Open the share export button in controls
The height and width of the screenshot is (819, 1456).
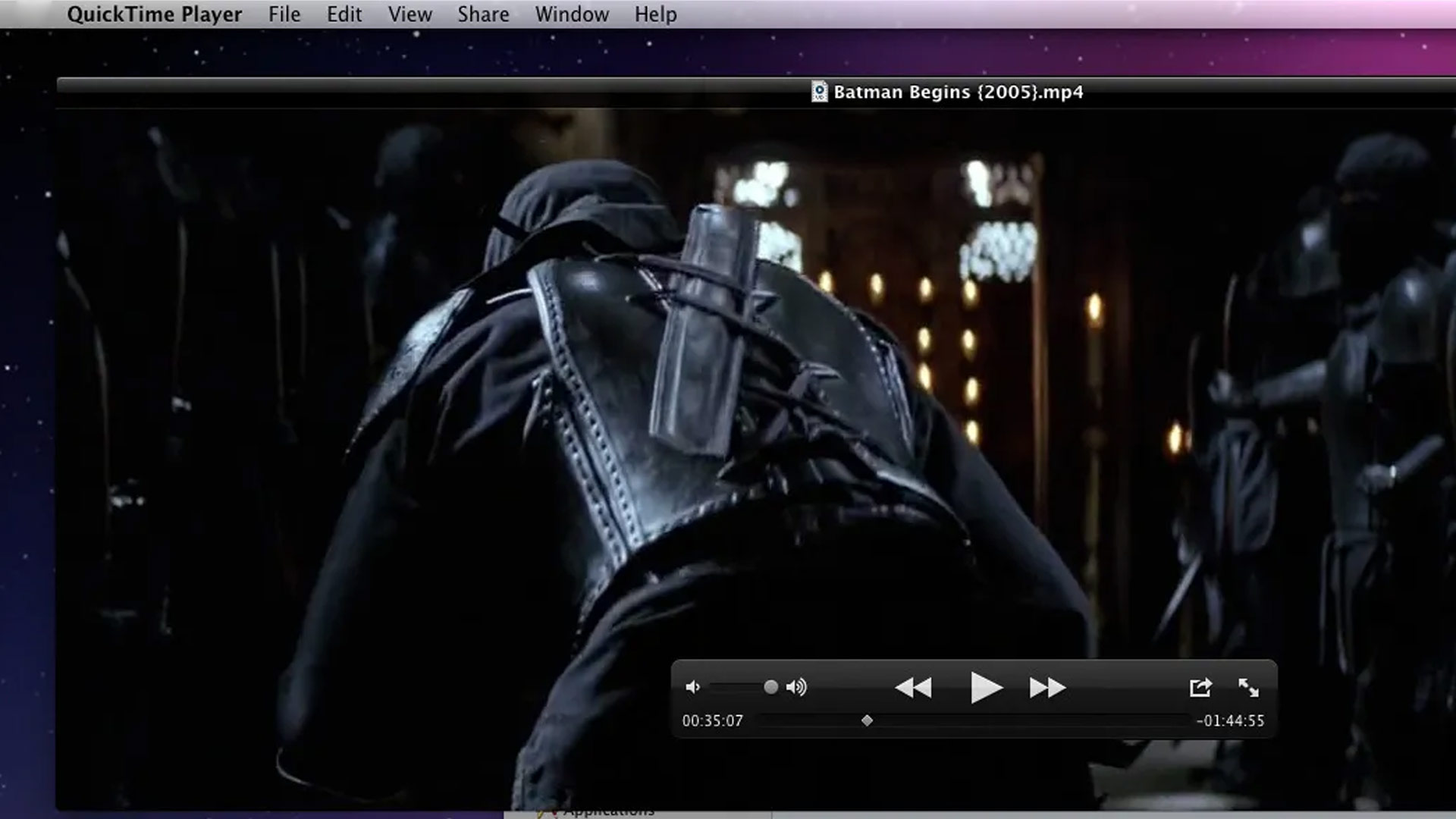point(1200,687)
